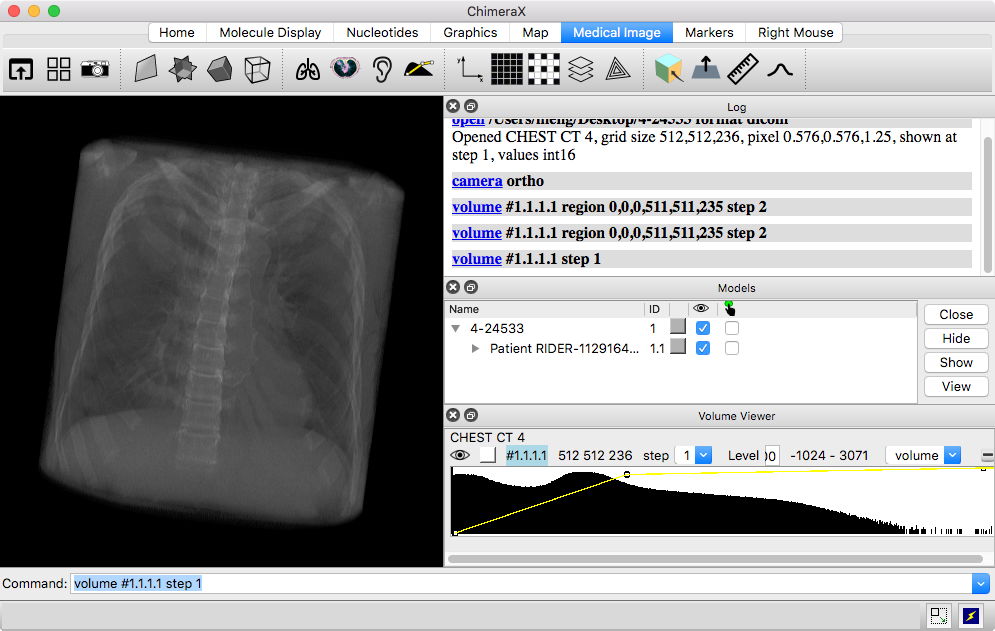Click the Level input field
The width and height of the screenshot is (995, 631).
tap(771, 456)
